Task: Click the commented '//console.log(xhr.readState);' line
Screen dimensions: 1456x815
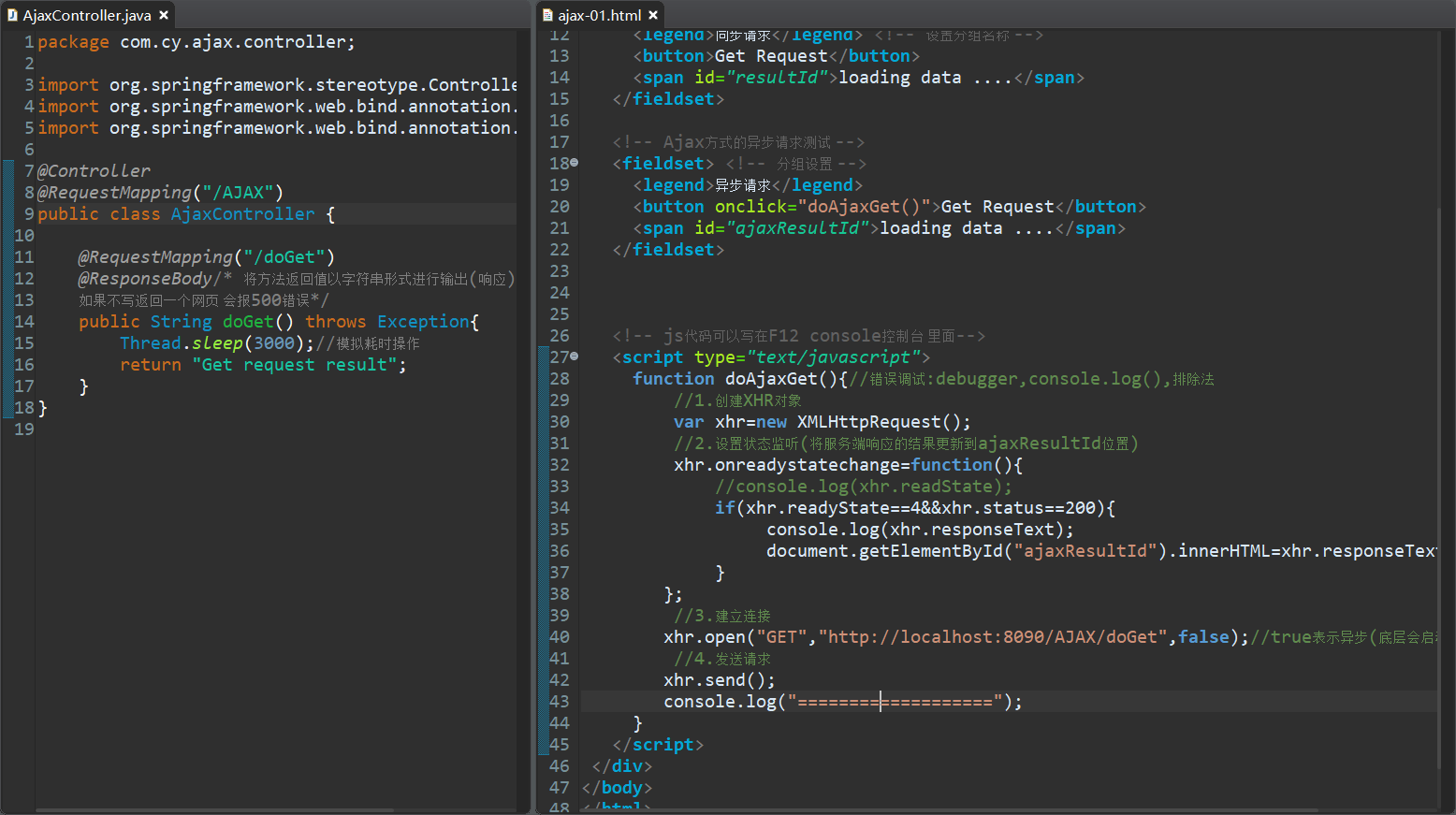Action: pyautogui.click(x=864, y=487)
